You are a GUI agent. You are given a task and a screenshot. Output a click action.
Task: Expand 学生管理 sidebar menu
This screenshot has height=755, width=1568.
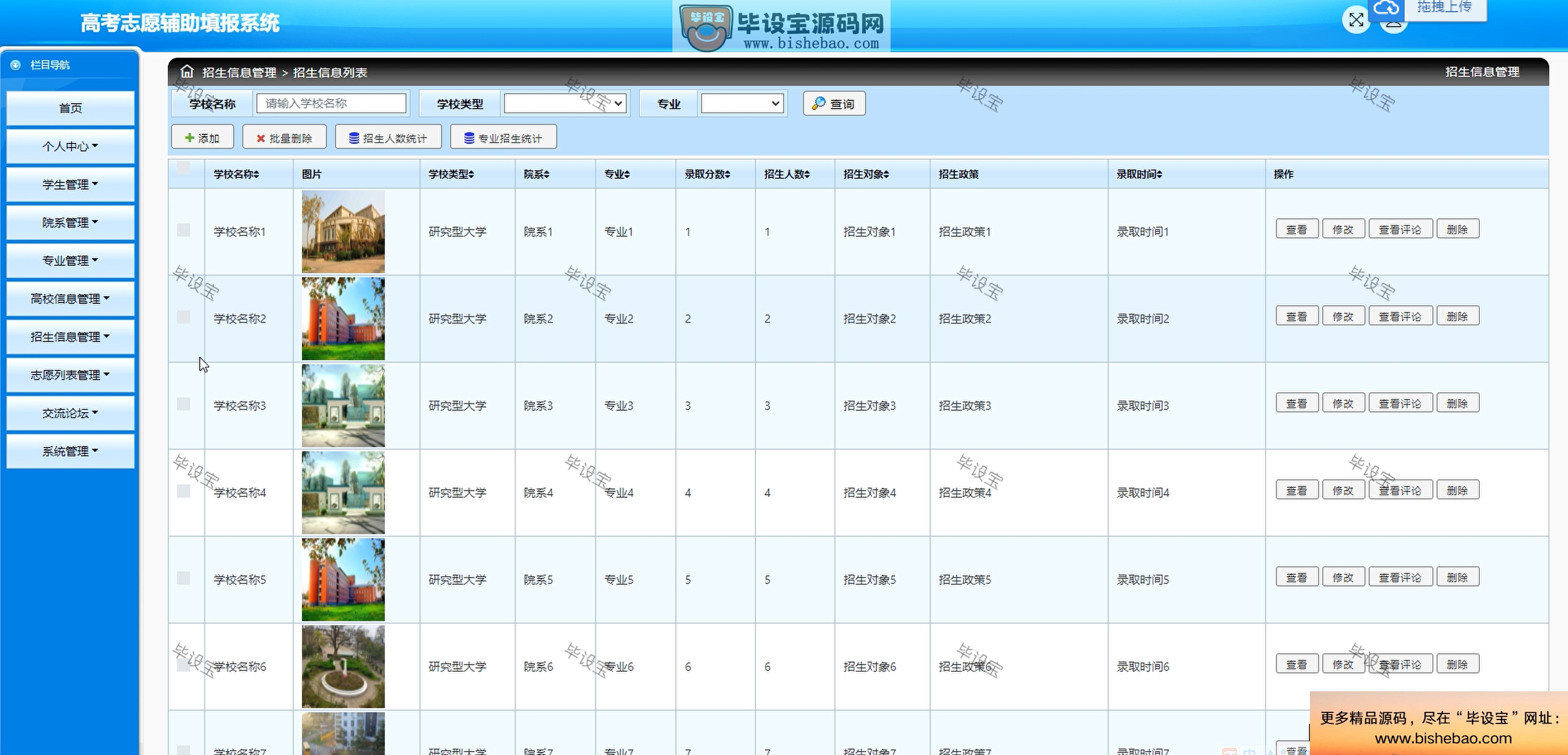tap(70, 184)
